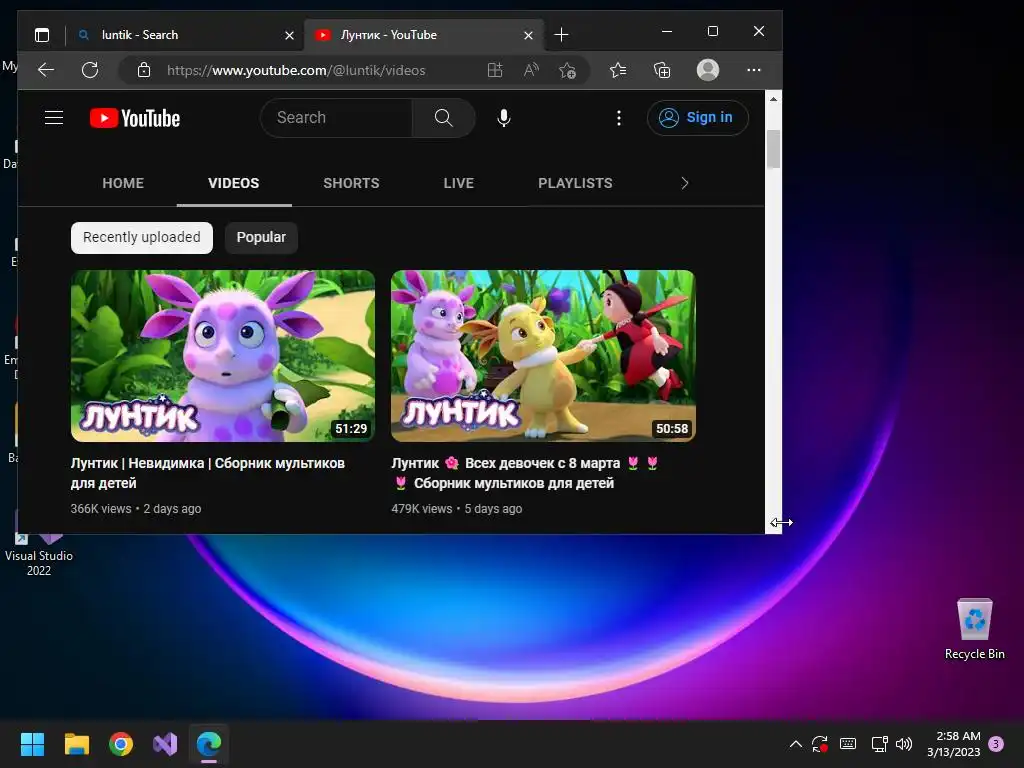This screenshot has height=768, width=1024.
Task: Close the luntik - Search tab
Action: pyautogui.click(x=289, y=35)
